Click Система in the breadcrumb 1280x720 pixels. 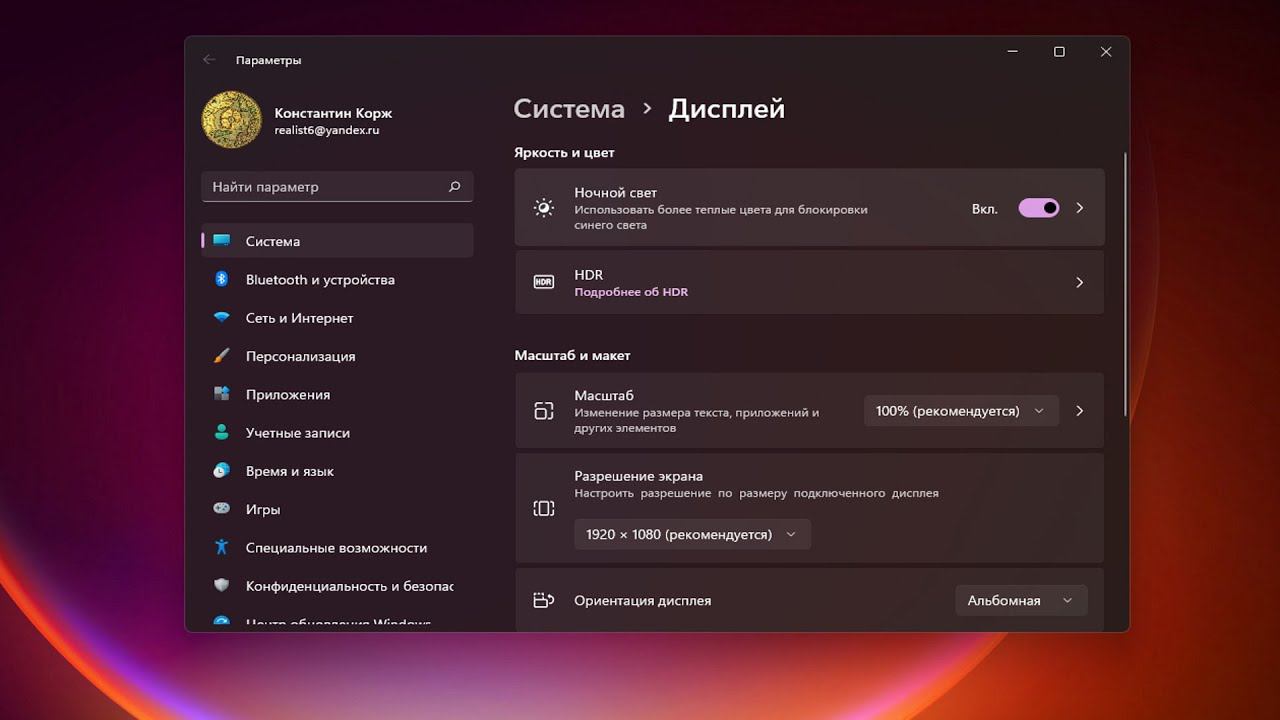569,109
